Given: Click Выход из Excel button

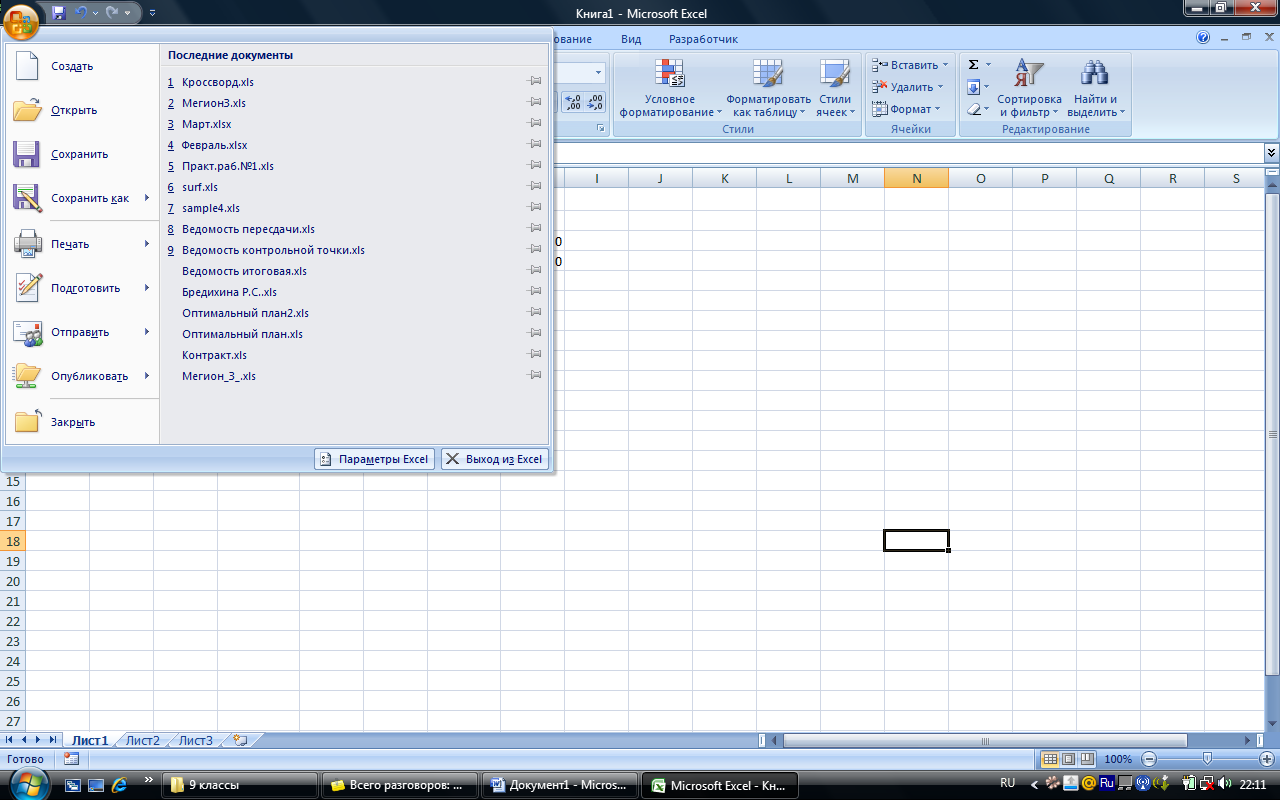Looking at the screenshot, I should (x=495, y=459).
